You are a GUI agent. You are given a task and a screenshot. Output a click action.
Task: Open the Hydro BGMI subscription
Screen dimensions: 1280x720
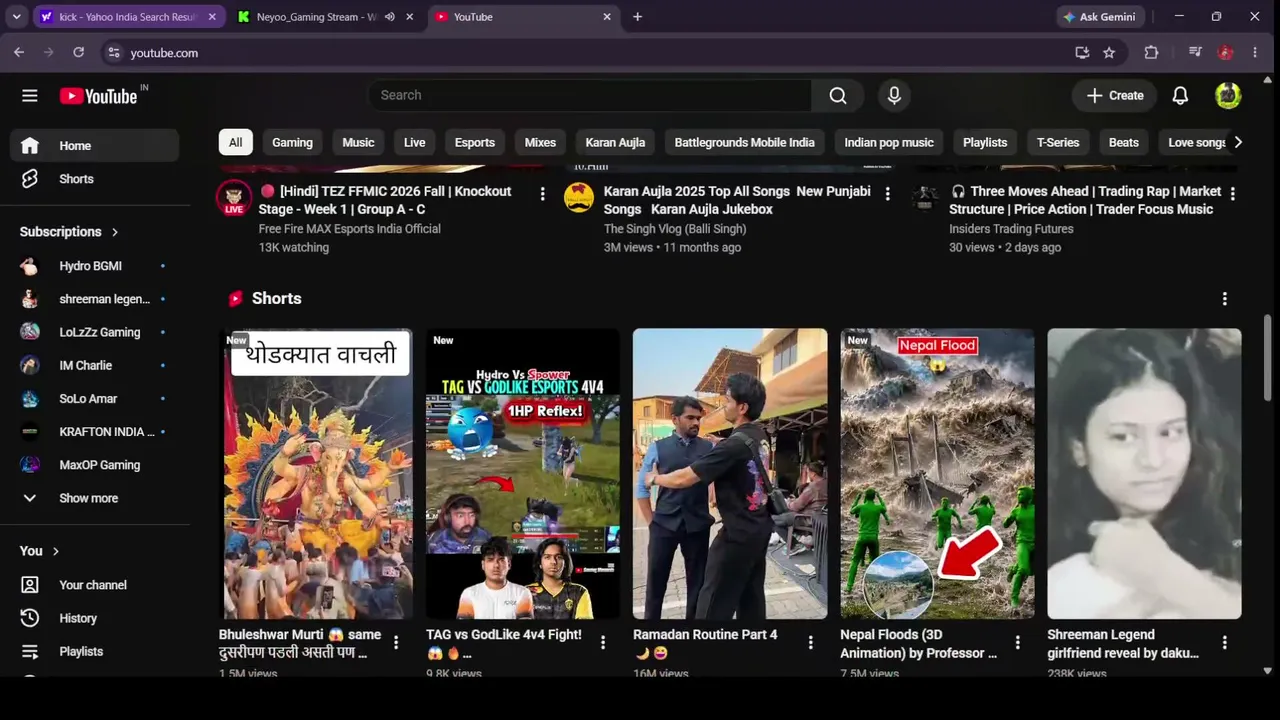point(95,266)
